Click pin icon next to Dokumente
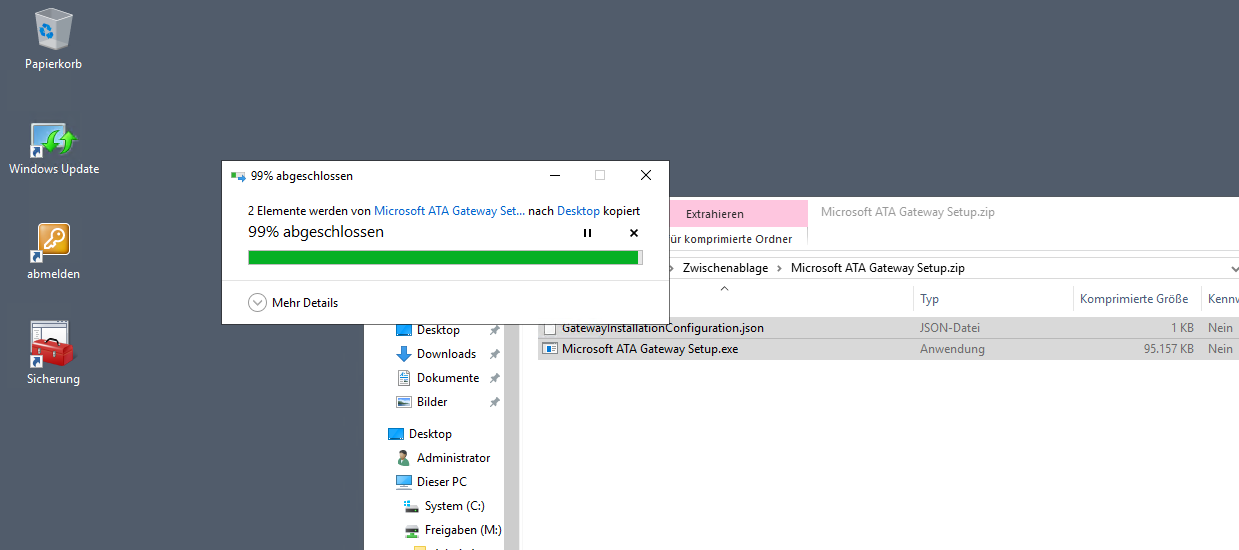The width and height of the screenshot is (1239, 550). pos(494,378)
